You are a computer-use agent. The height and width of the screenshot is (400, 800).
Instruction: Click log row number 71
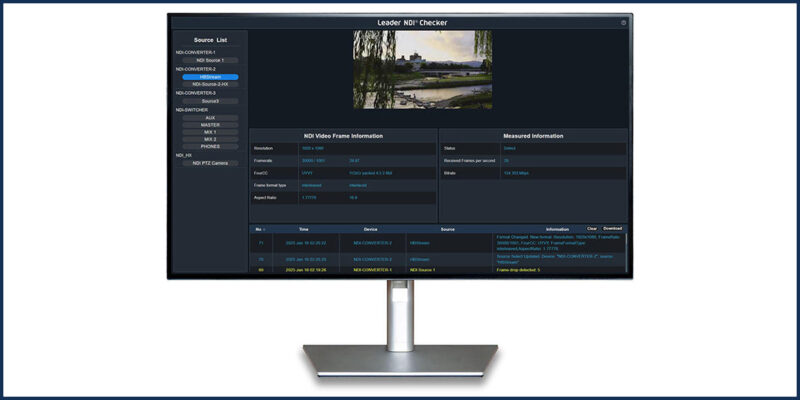click(261, 243)
